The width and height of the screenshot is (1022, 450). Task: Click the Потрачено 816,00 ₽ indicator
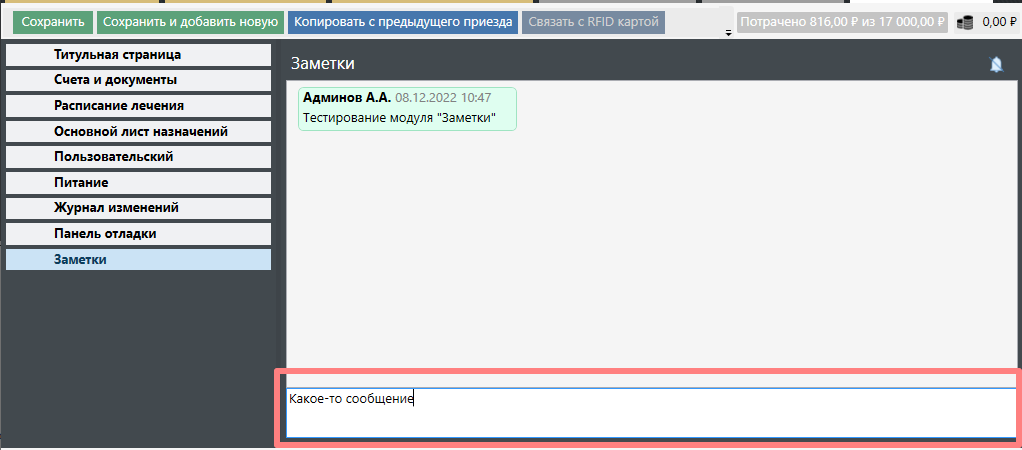(x=841, y=22)
